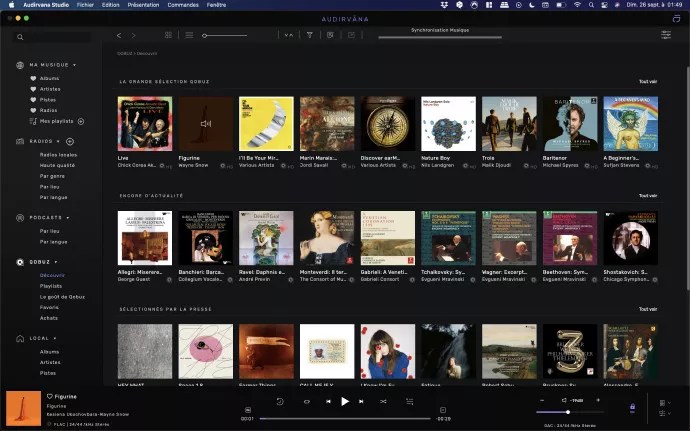Click Tout voir for La Grande Sélection
Screen dimensions: 690x431
tap(648, 82)
